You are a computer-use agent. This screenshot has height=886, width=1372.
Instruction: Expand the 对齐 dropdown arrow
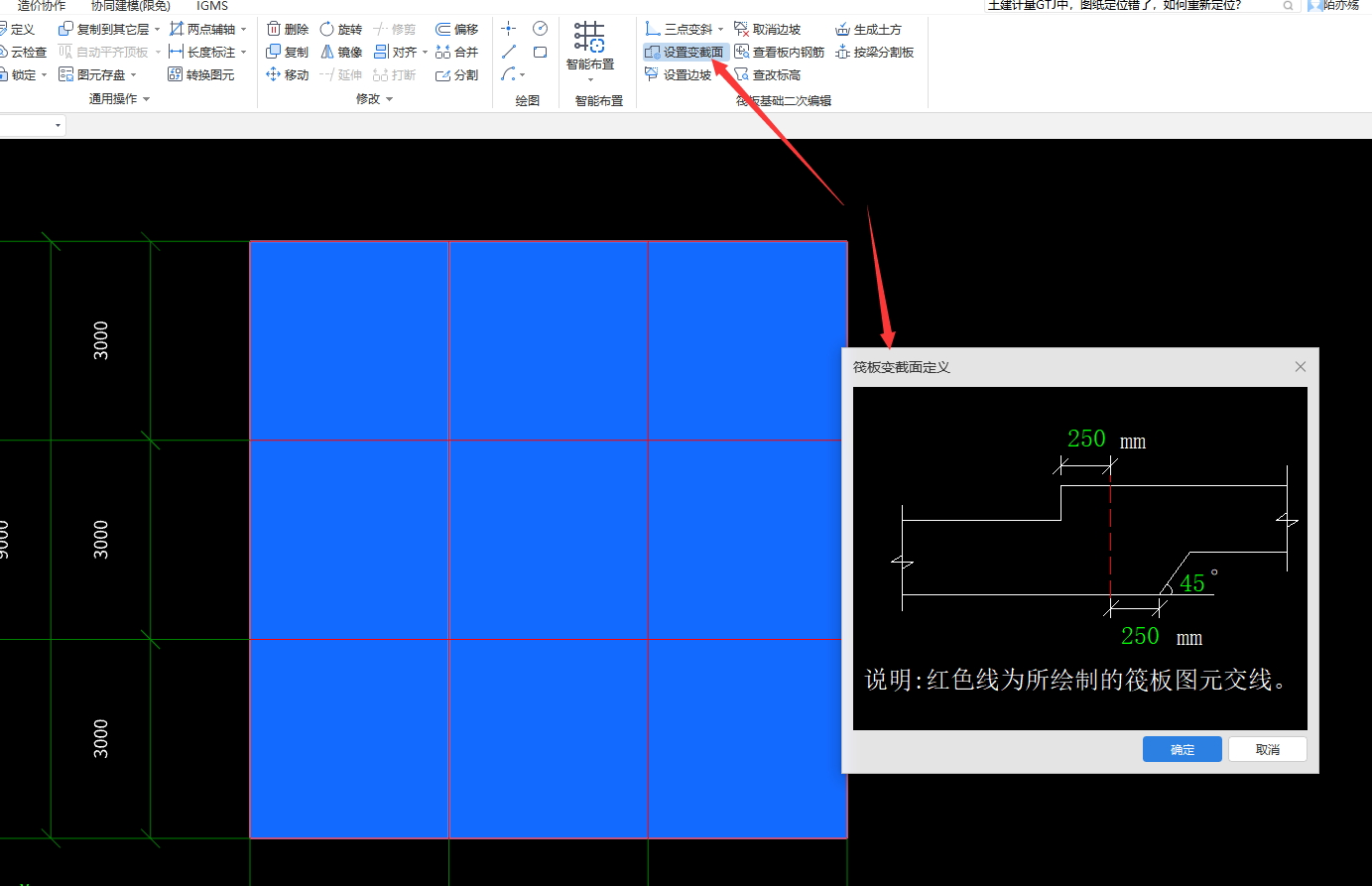pyautogui.click(x=425, y=53)
